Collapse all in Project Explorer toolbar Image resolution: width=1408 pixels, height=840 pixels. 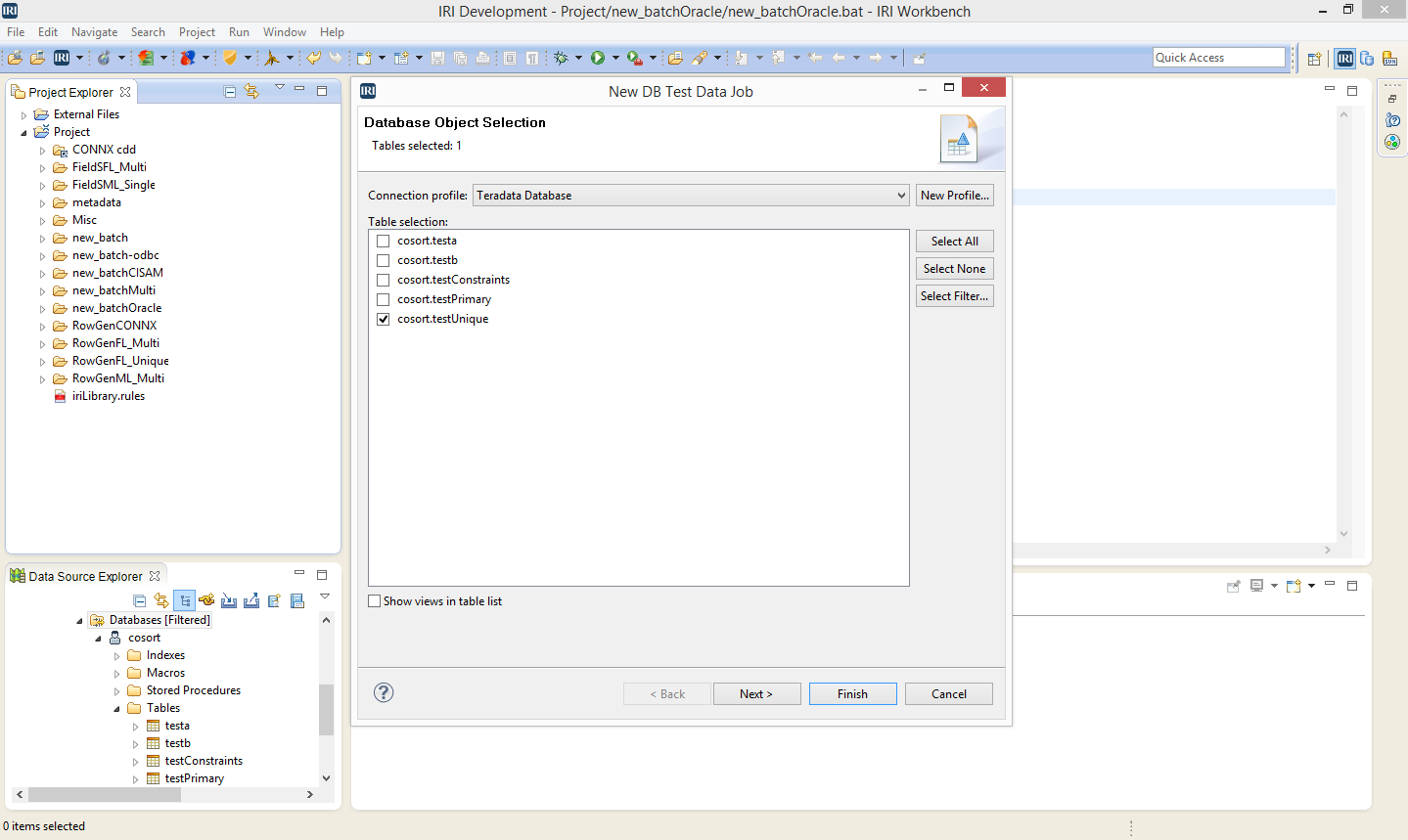[230, 92]
